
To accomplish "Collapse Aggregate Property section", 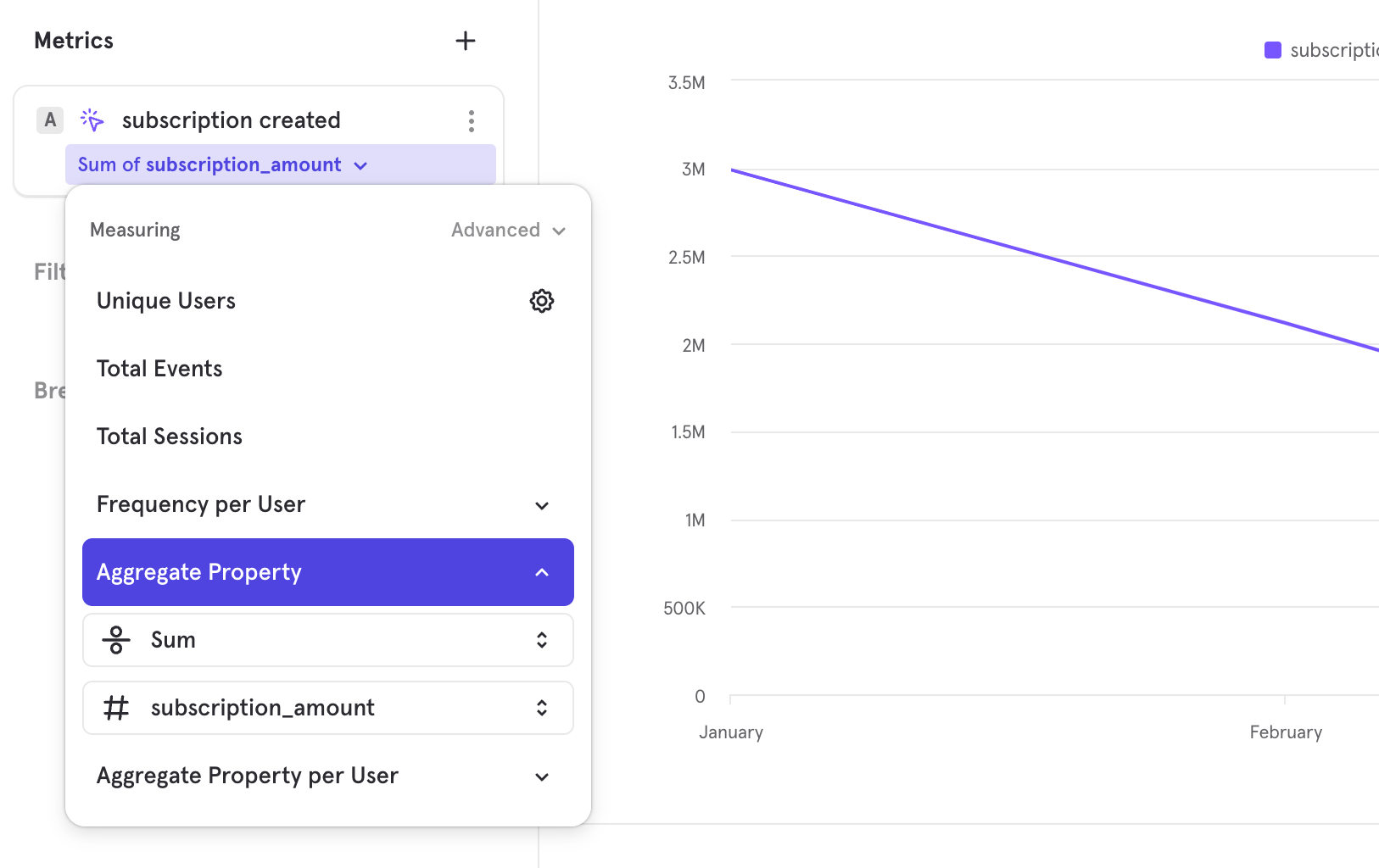I will [328, 572].
